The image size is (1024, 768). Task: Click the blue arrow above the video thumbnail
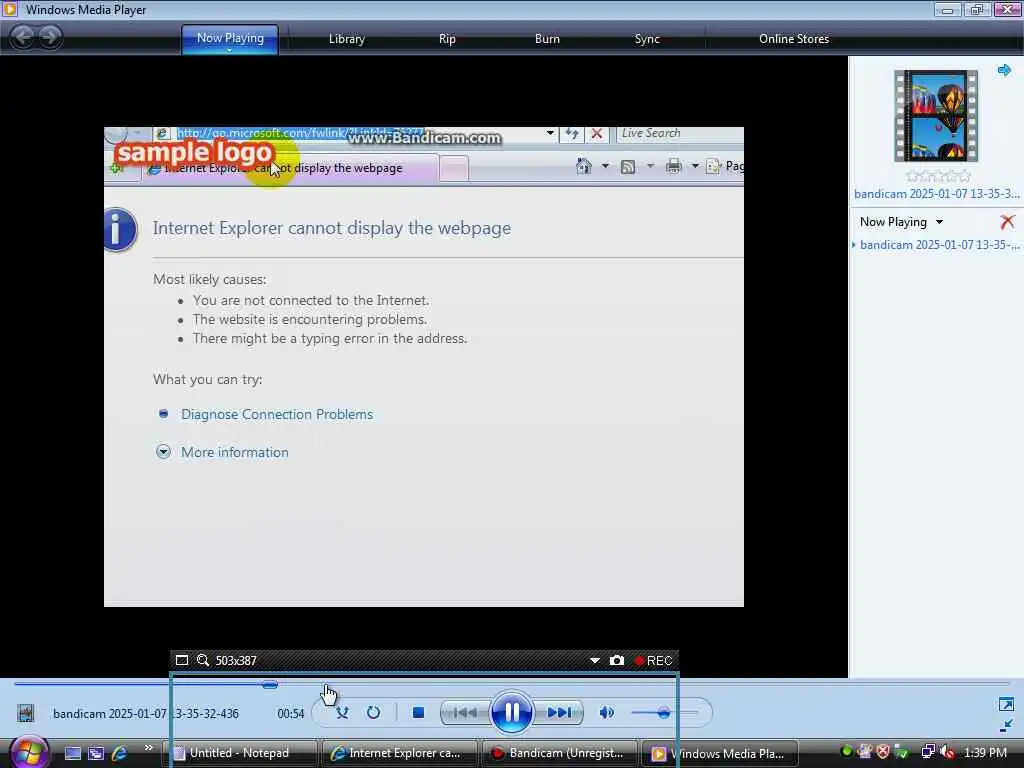click(x=1004, y=70)
